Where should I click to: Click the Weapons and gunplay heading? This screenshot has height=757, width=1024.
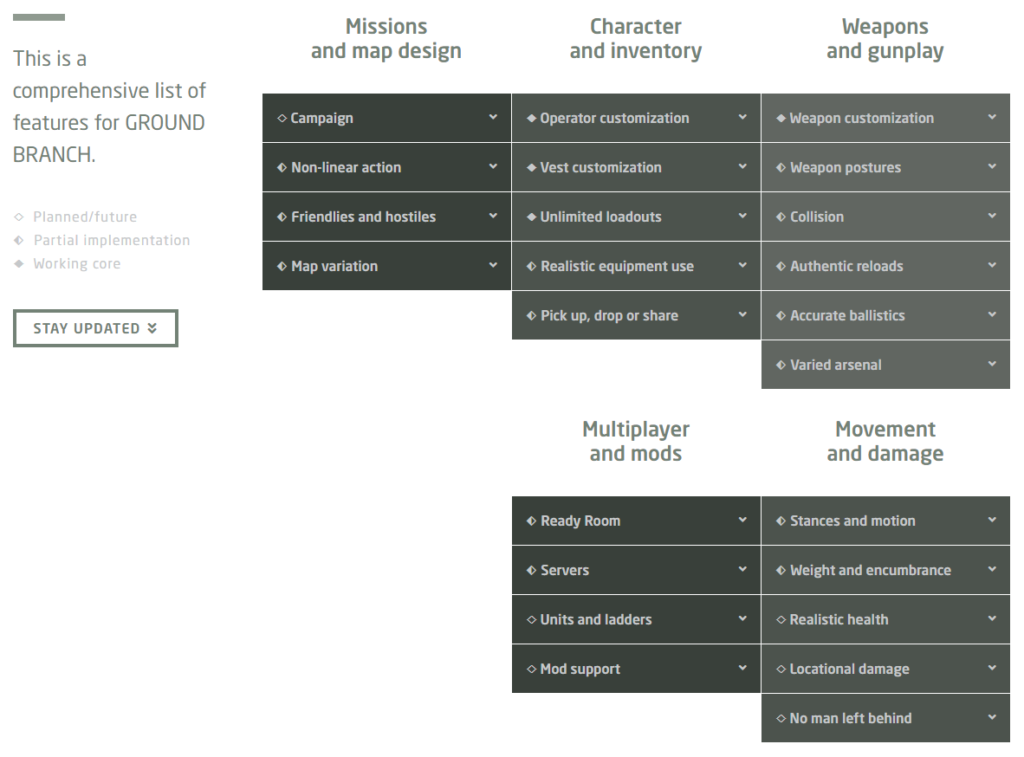pos(885,39)
